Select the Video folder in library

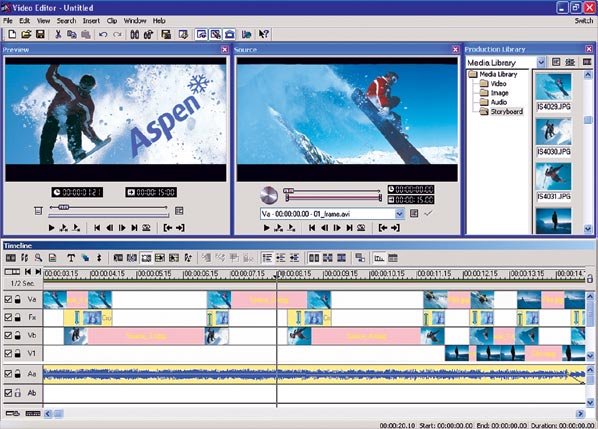coord(494,84)
